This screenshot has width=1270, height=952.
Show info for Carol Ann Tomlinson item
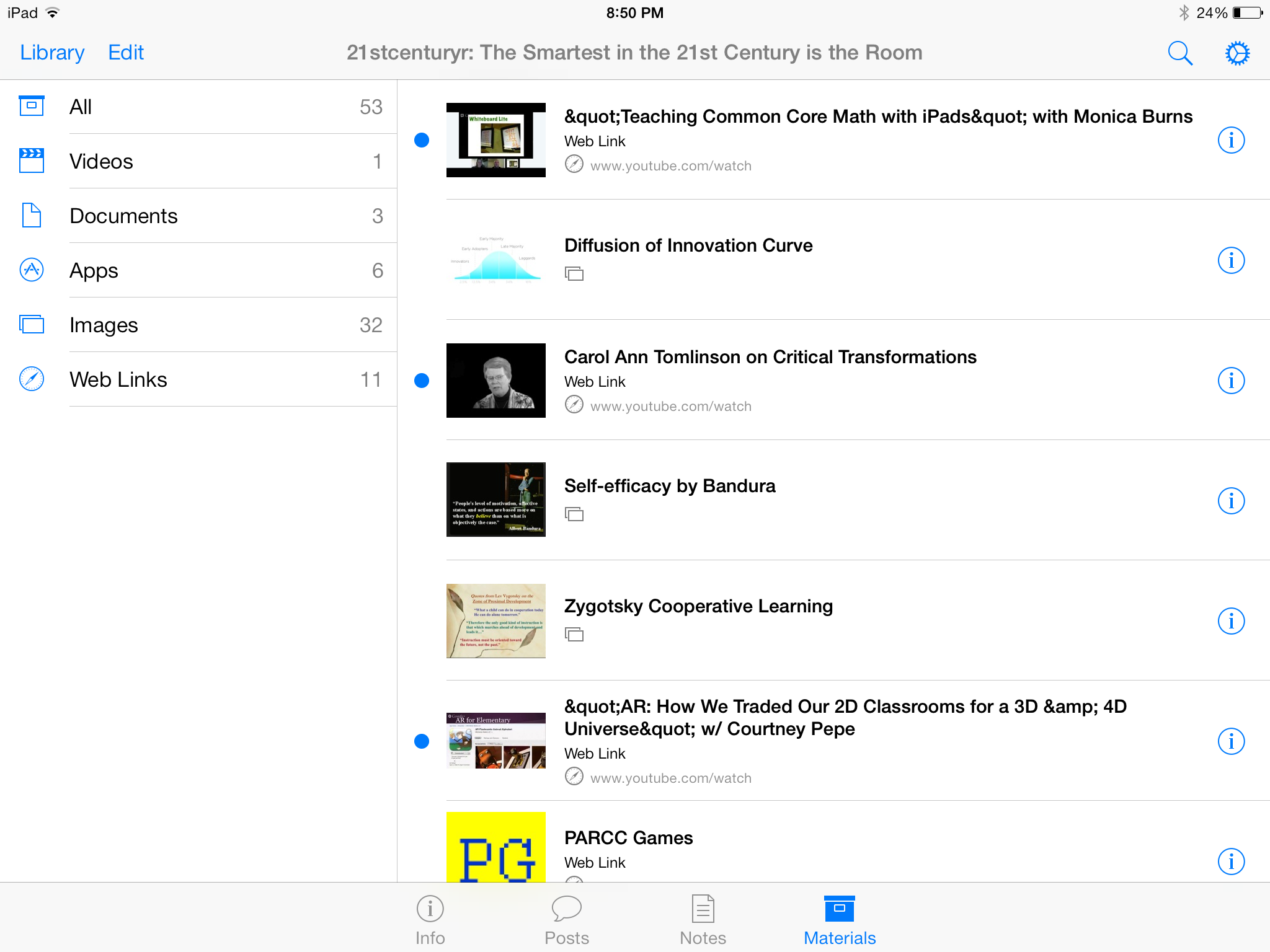click(x=1231, y=381)
